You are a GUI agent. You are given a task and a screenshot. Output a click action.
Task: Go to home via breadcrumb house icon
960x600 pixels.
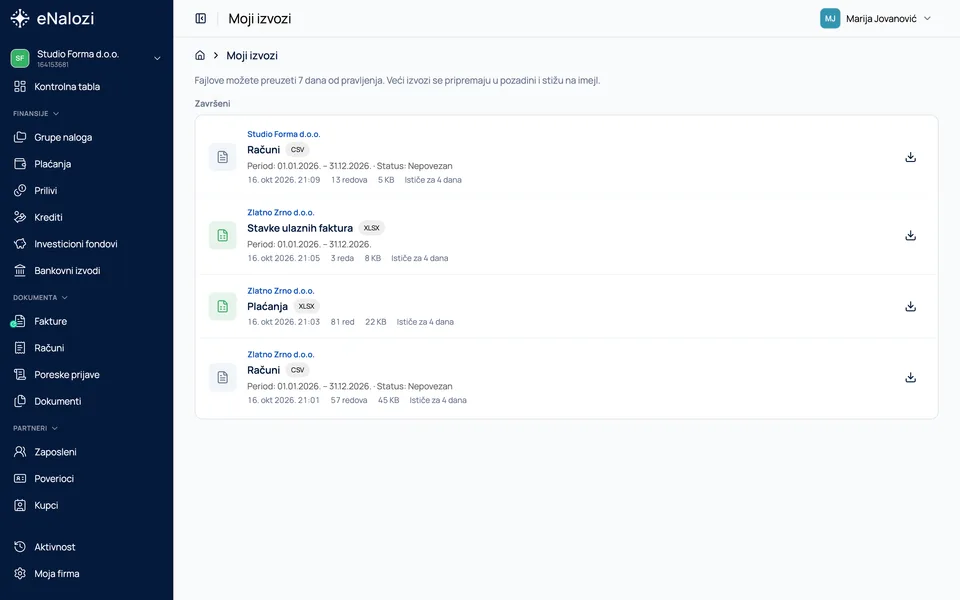[200, 55]
